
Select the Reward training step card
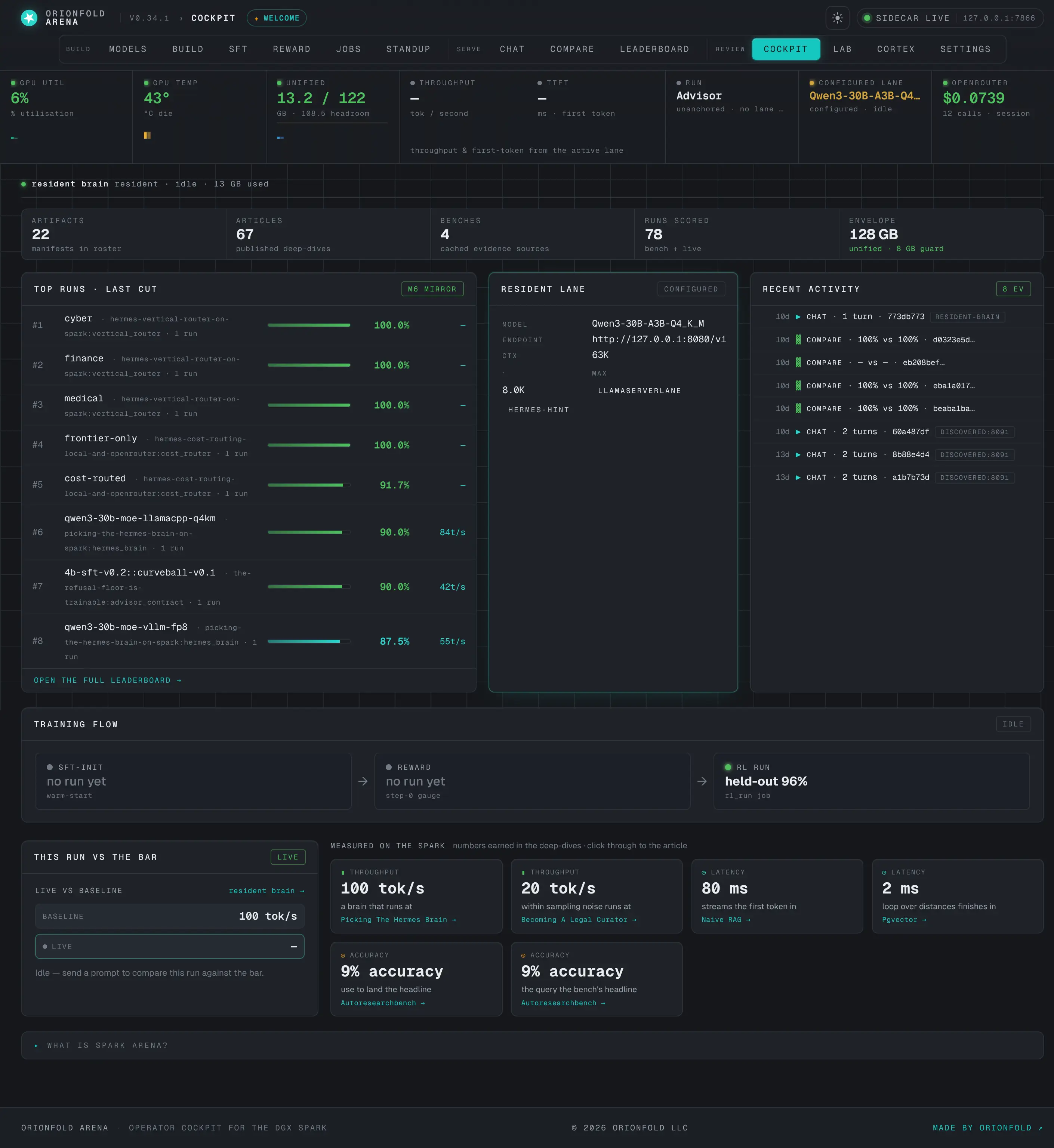point(532,781)
